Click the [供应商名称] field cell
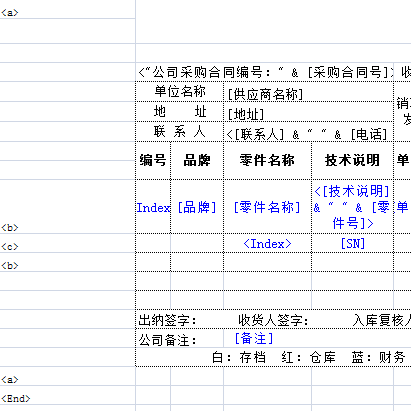The height and width of the screenshot is (411, 411). tap(308, 92)
